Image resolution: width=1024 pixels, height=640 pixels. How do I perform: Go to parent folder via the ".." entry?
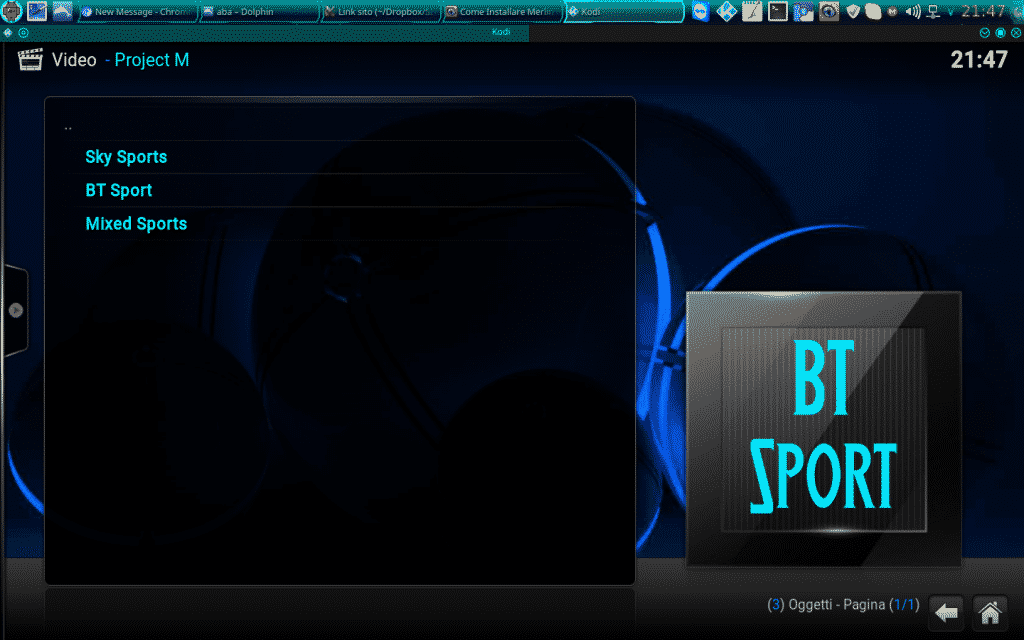click(68, 128)
